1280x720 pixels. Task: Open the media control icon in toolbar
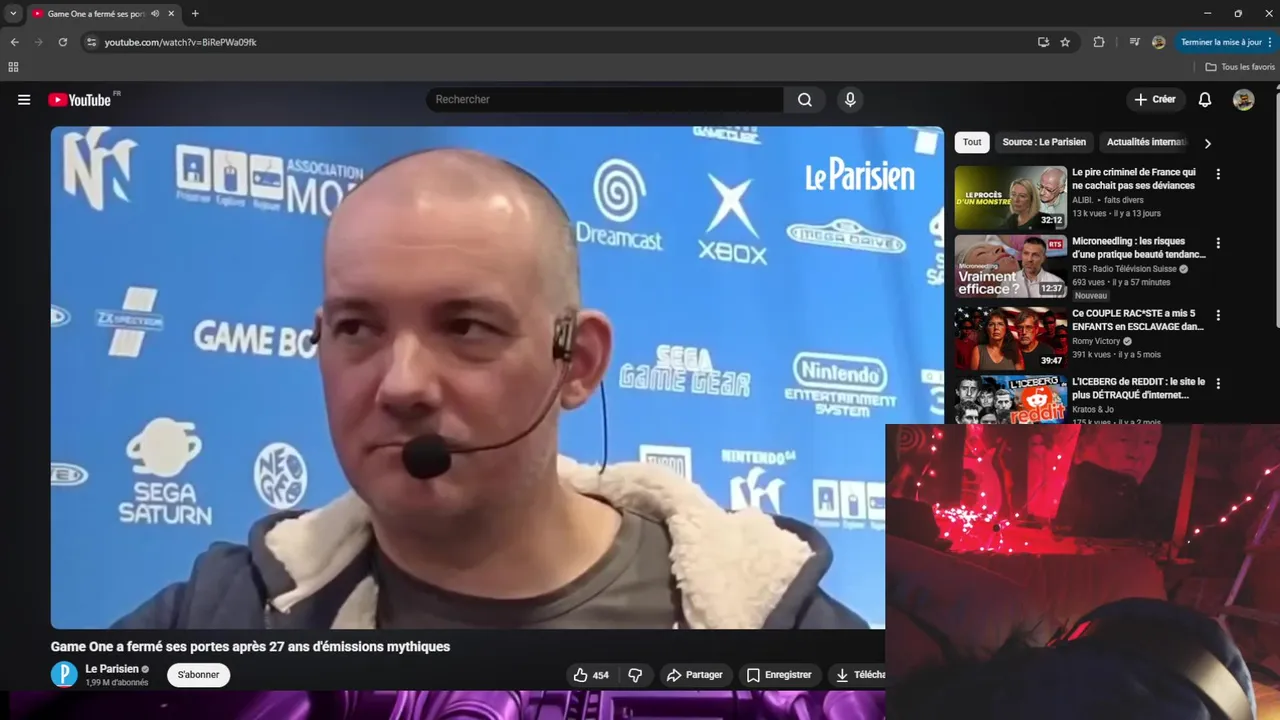click(x=1134, y=42)
